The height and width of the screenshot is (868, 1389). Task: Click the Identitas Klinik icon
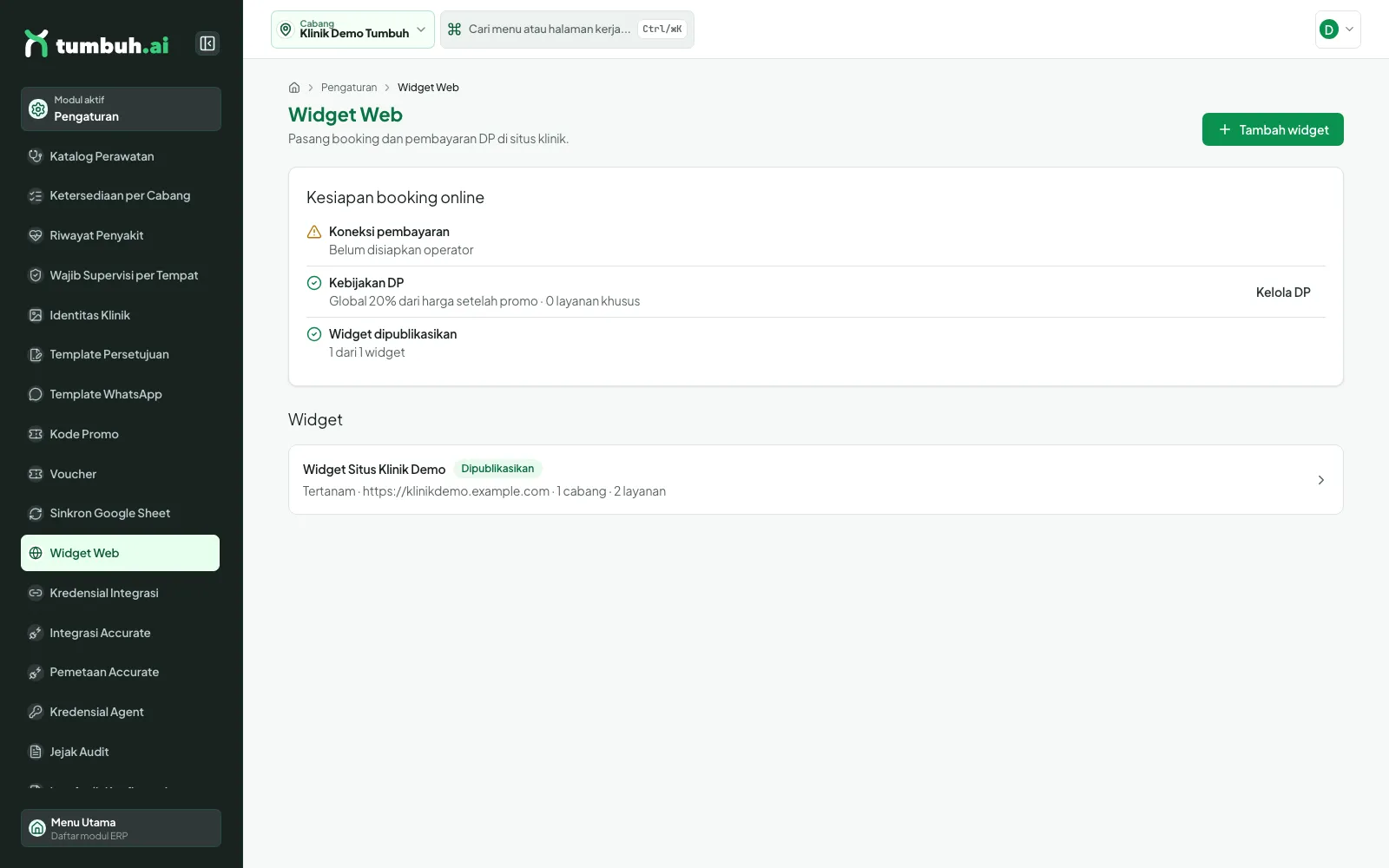pyautogui.click(x=36, y=315)
